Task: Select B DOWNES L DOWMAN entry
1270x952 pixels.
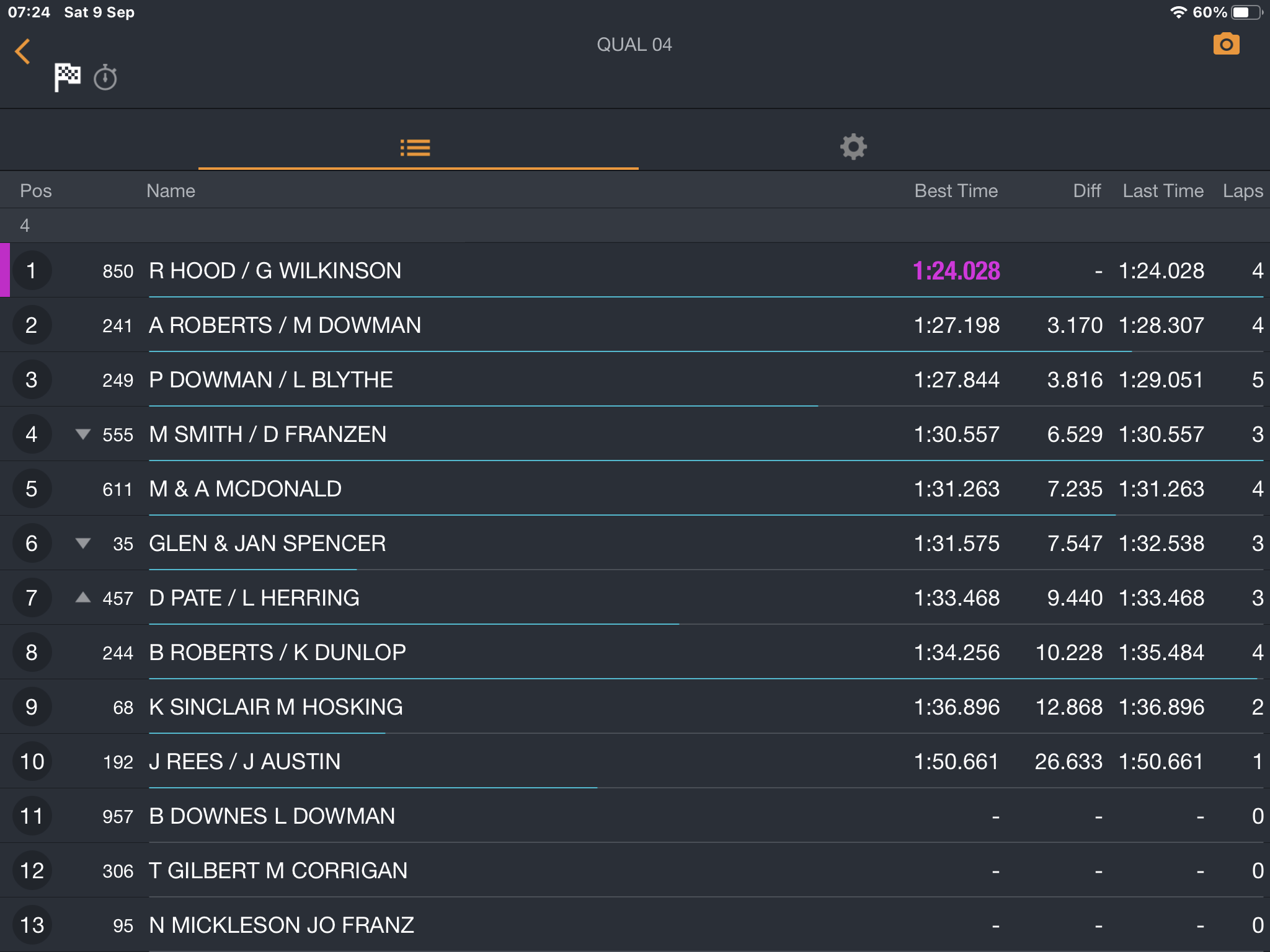Action: point(635,816)
